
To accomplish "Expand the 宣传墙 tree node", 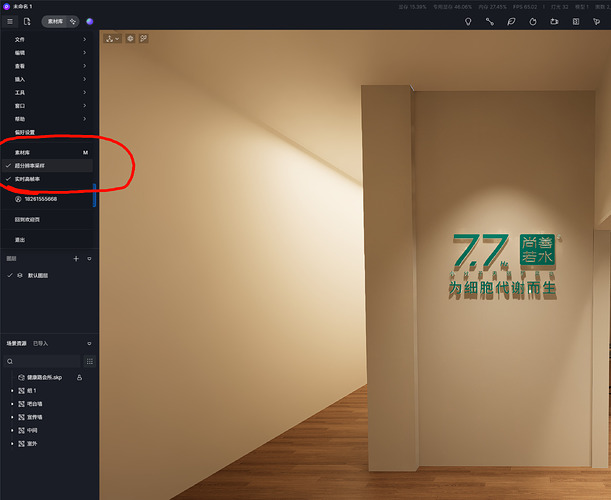I will (12, 417).
